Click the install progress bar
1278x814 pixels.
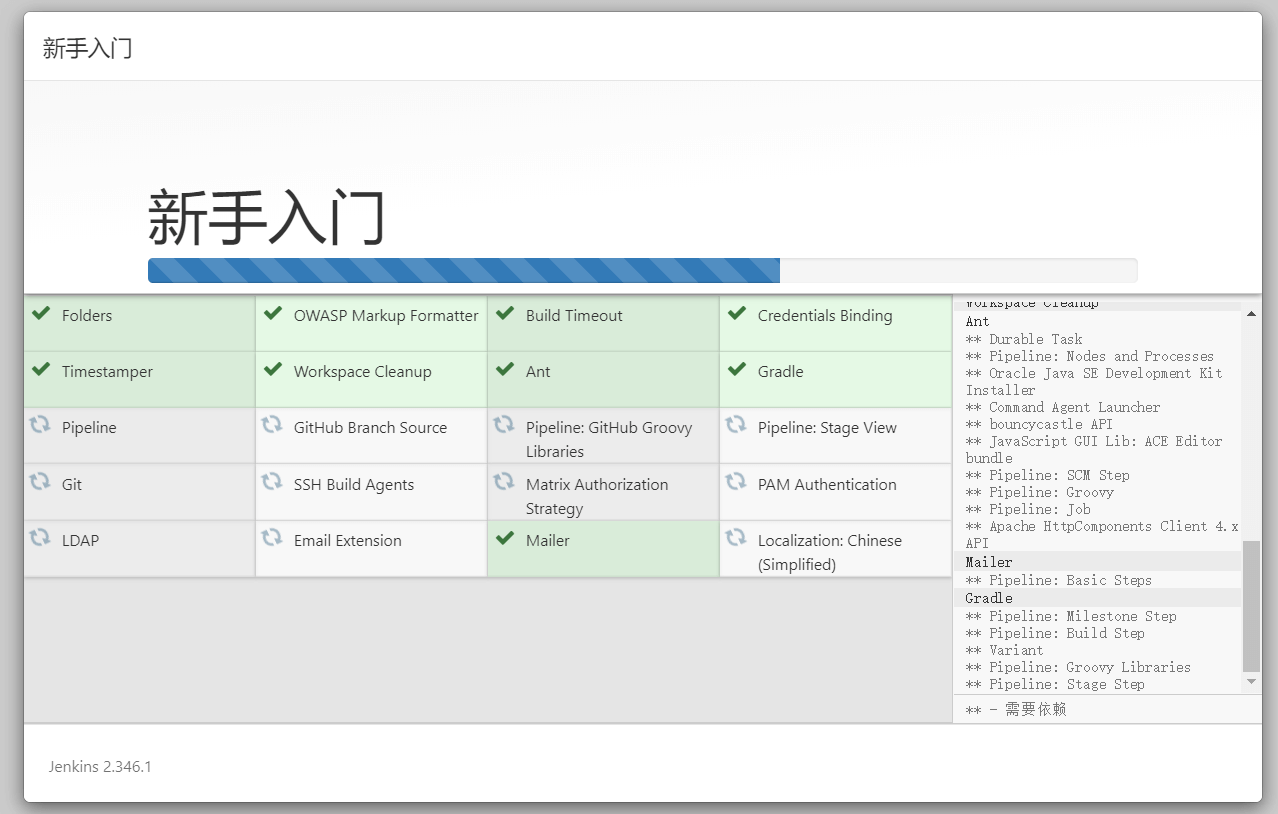(x=643, y=270)
